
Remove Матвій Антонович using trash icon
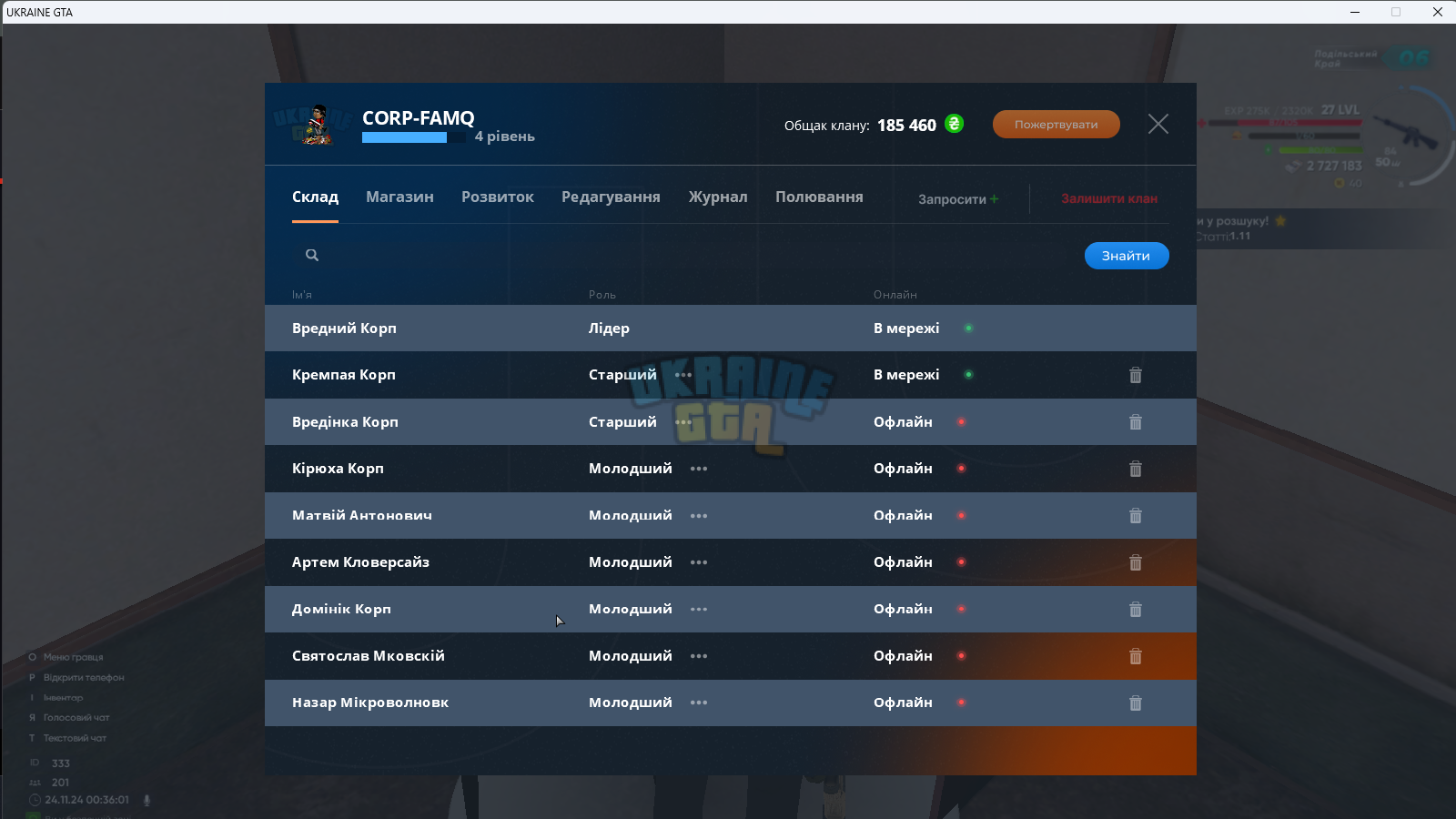coord(1135,516)
